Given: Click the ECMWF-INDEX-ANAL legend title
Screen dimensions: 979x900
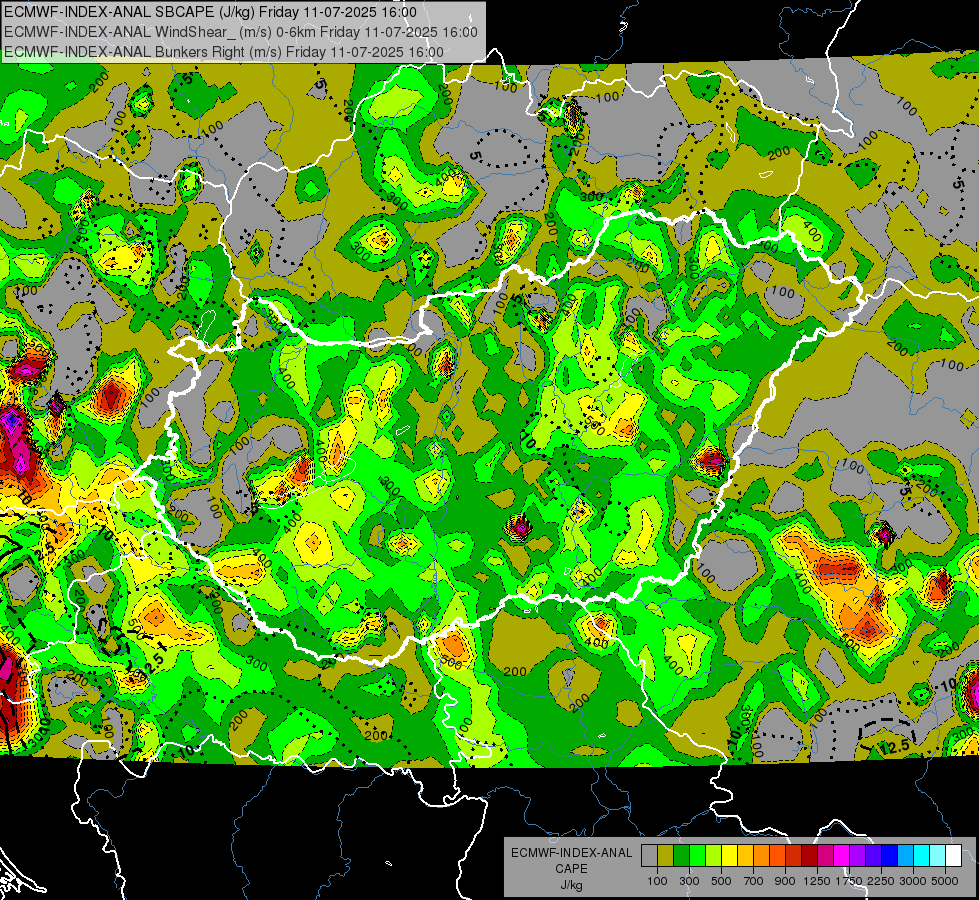Looking at the screenshot, I should pos(571,853).
